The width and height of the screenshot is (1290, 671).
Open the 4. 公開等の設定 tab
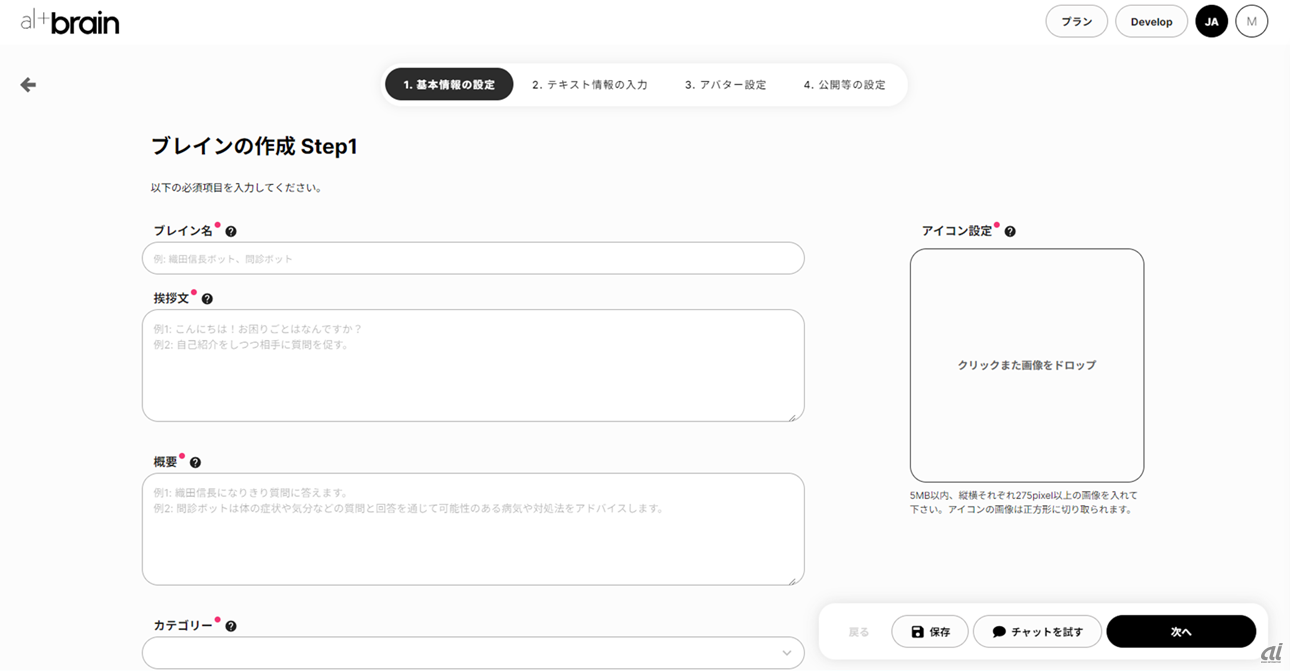pos(845,85)
